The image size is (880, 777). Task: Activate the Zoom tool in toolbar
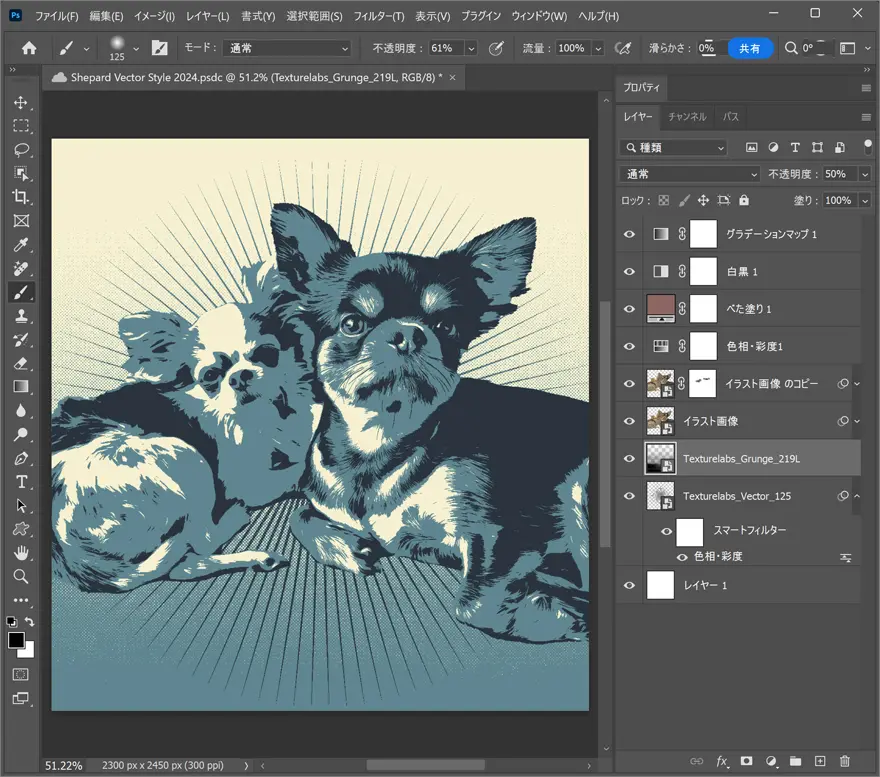[21, 576]
